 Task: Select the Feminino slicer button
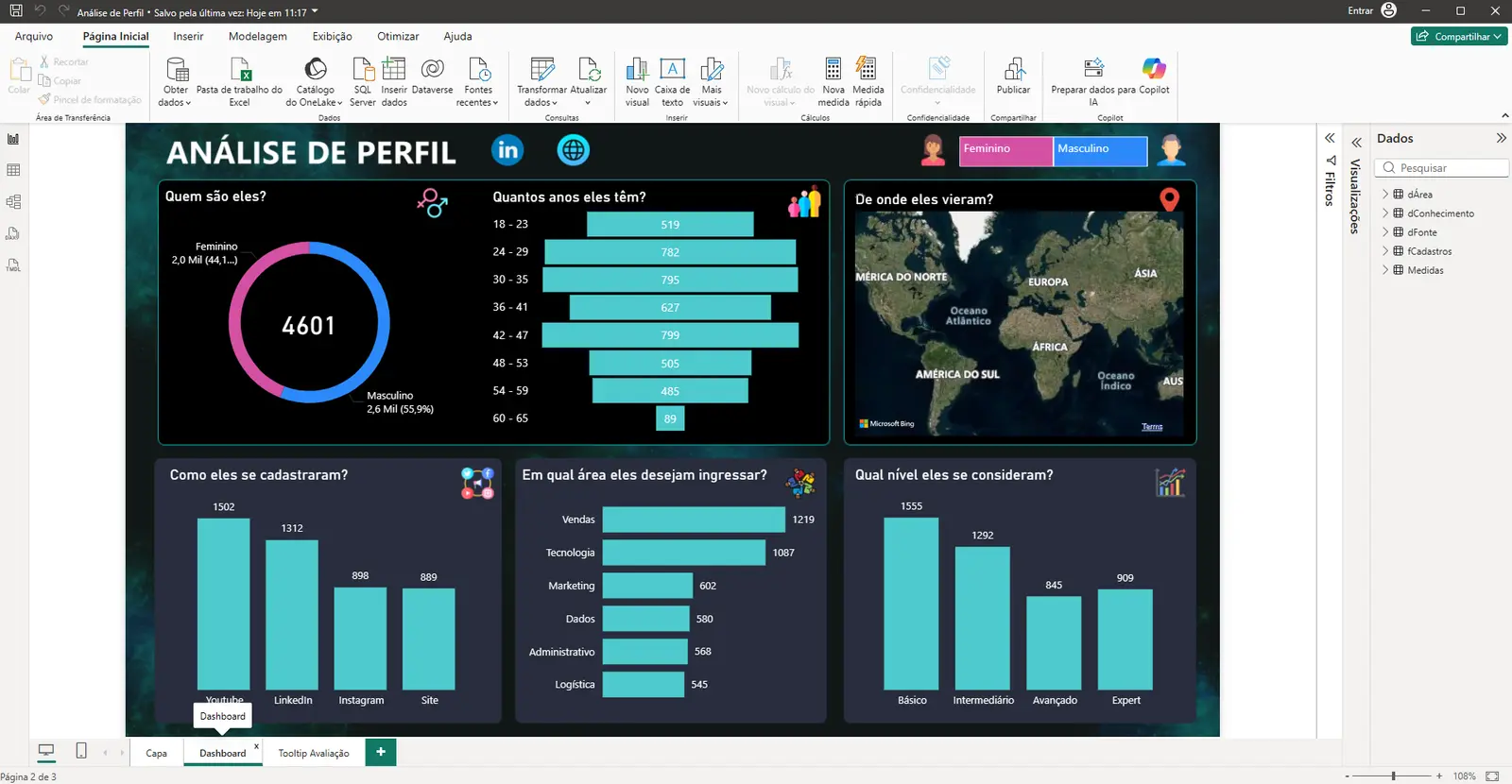pyautogui.click(x=1005, y=151)
